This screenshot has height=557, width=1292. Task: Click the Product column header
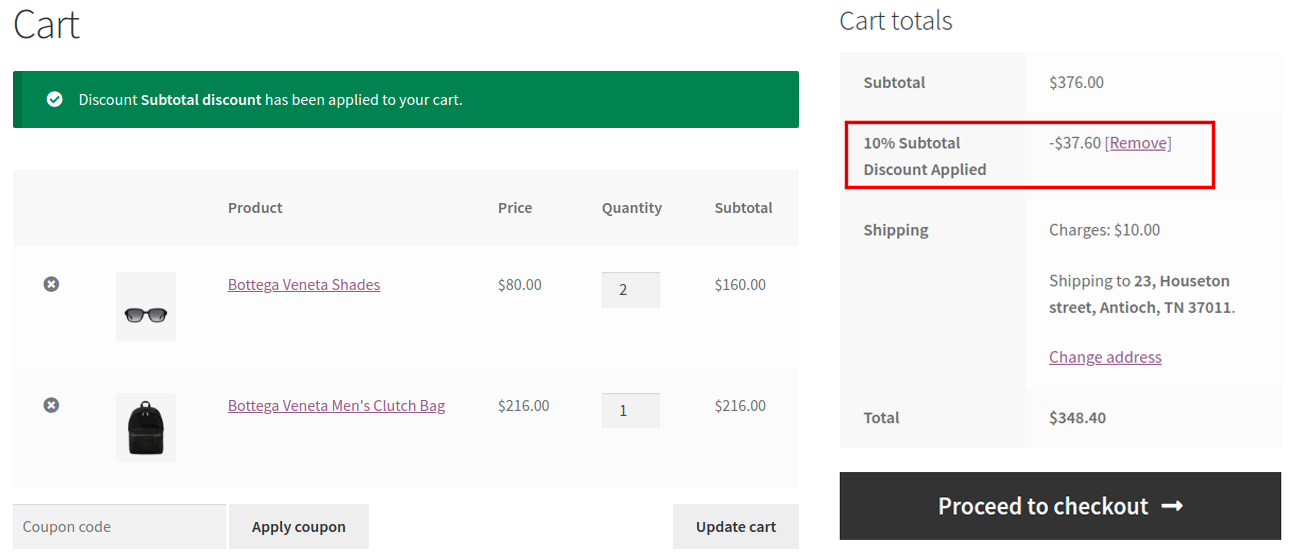coord(255,208)
